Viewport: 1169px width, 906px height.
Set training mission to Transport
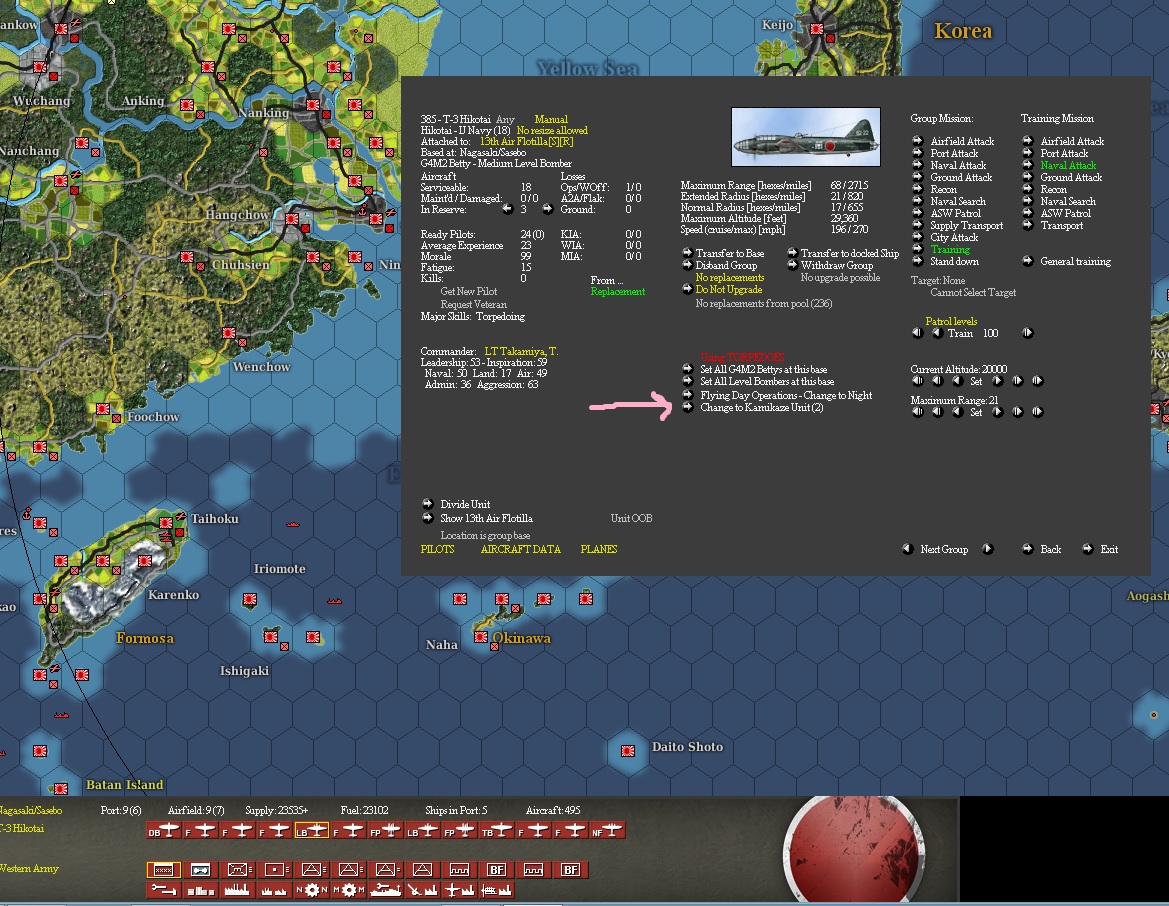1028,224
